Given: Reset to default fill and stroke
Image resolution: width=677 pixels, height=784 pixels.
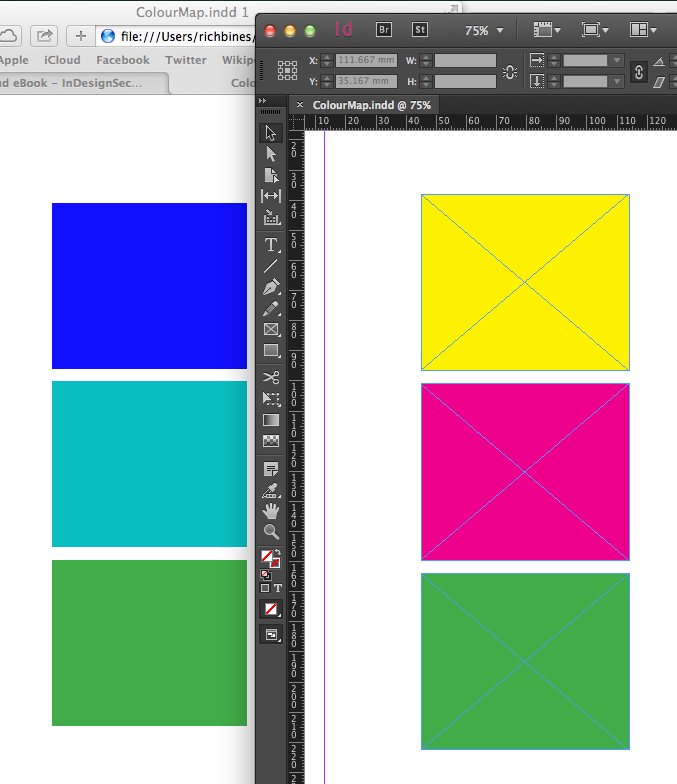Looking at the screenshot, I should (x=266, y=575).
